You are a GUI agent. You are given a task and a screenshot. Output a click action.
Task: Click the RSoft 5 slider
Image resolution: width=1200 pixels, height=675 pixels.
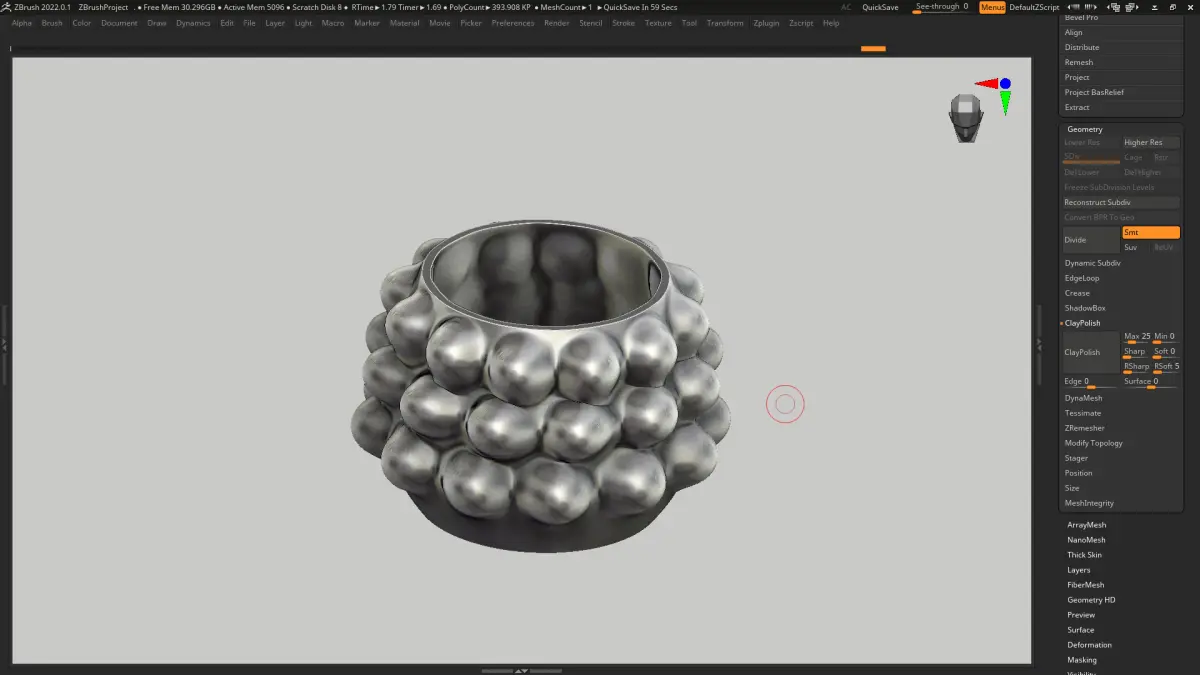pos(1166,367)
